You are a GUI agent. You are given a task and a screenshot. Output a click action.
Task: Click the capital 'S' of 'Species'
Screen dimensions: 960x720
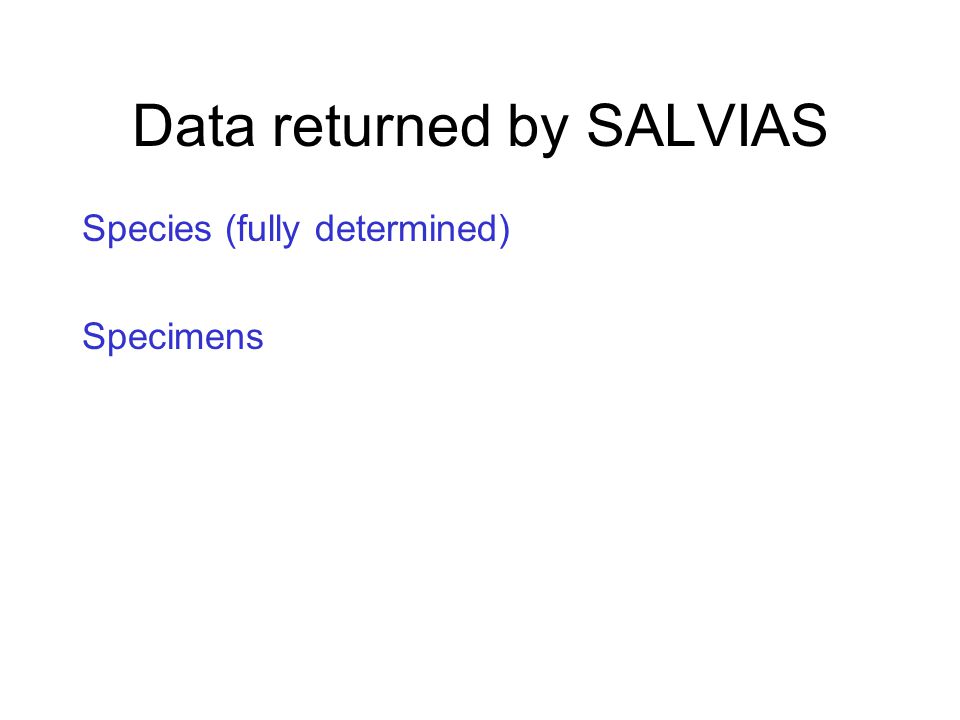point(96,228)
